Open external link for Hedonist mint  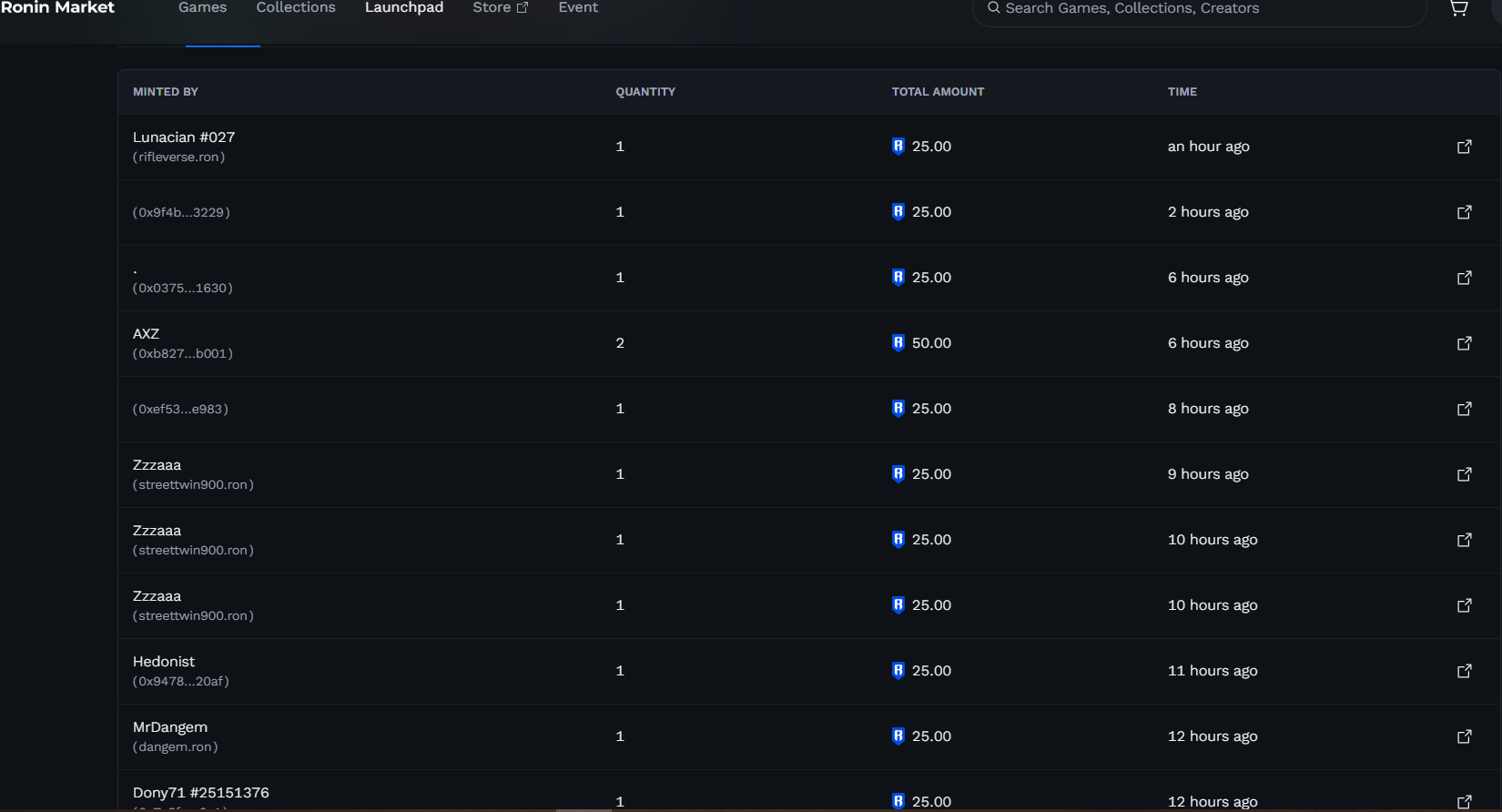point(1464,671)
